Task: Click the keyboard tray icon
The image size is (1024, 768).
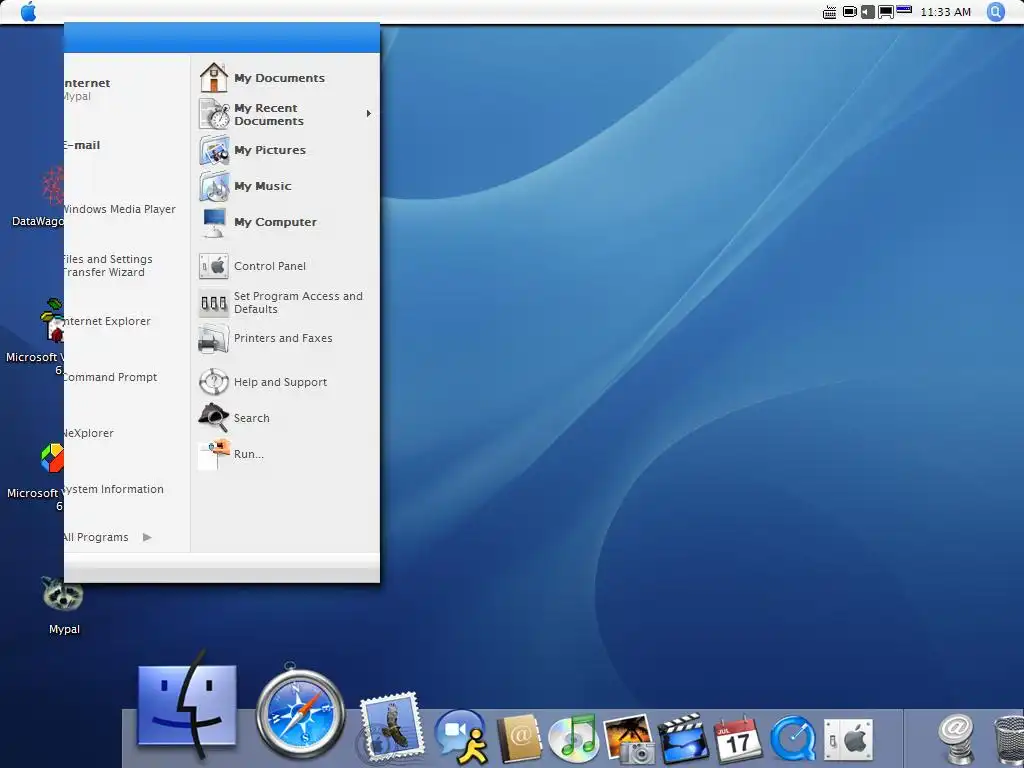Action: (x=829, y=12)
